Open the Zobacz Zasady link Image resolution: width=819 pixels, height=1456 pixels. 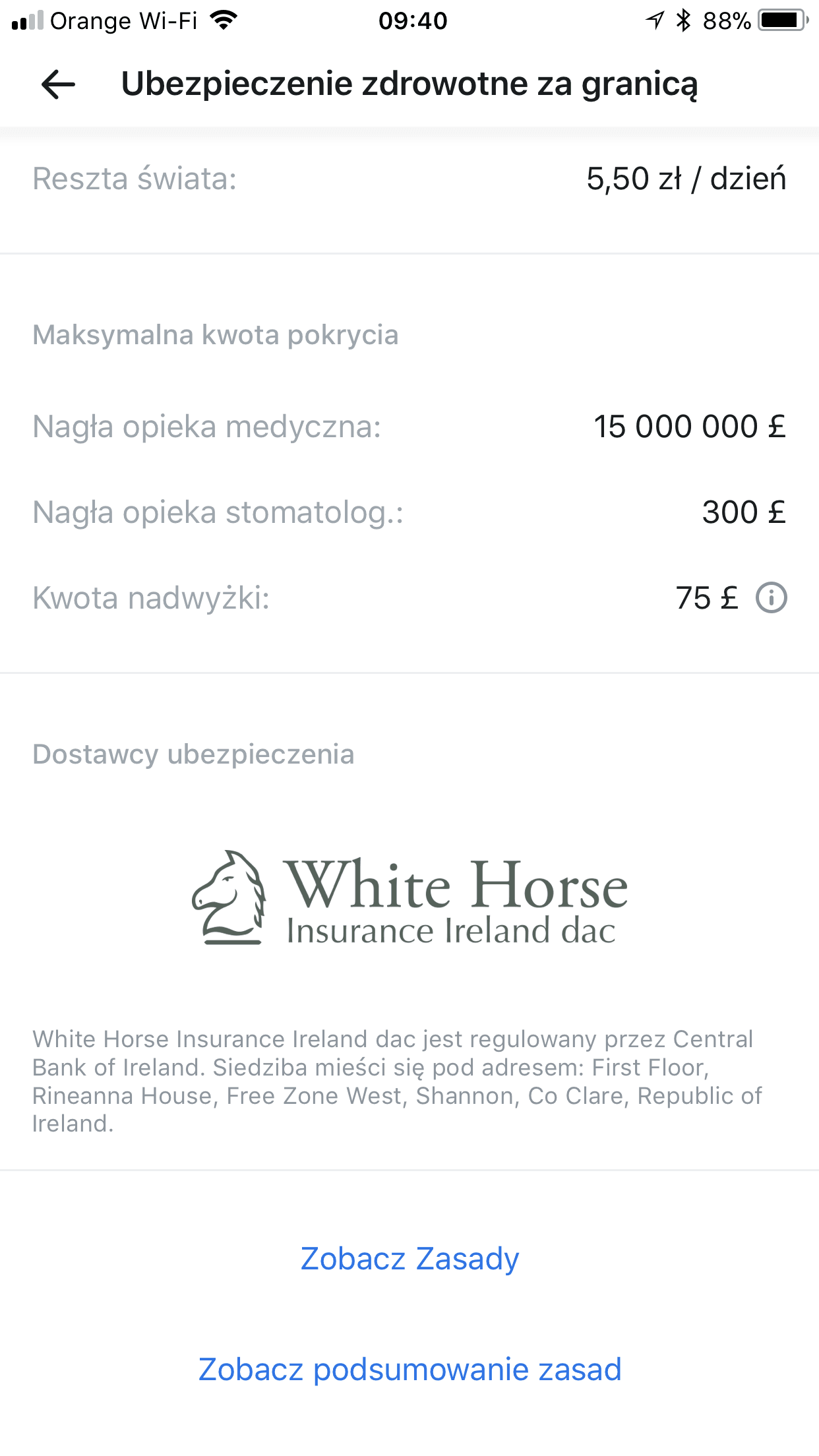point(409,1258)
